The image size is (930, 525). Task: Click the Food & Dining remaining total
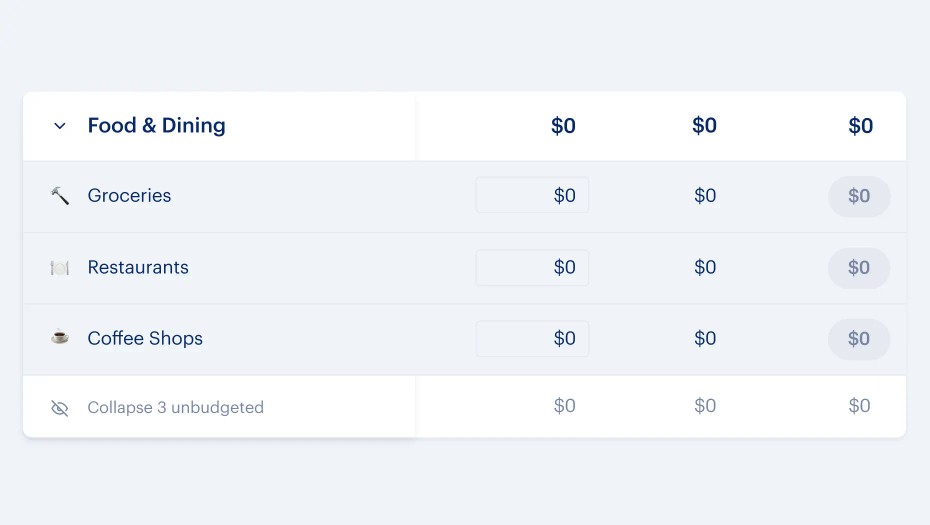[x=860, y=126]
